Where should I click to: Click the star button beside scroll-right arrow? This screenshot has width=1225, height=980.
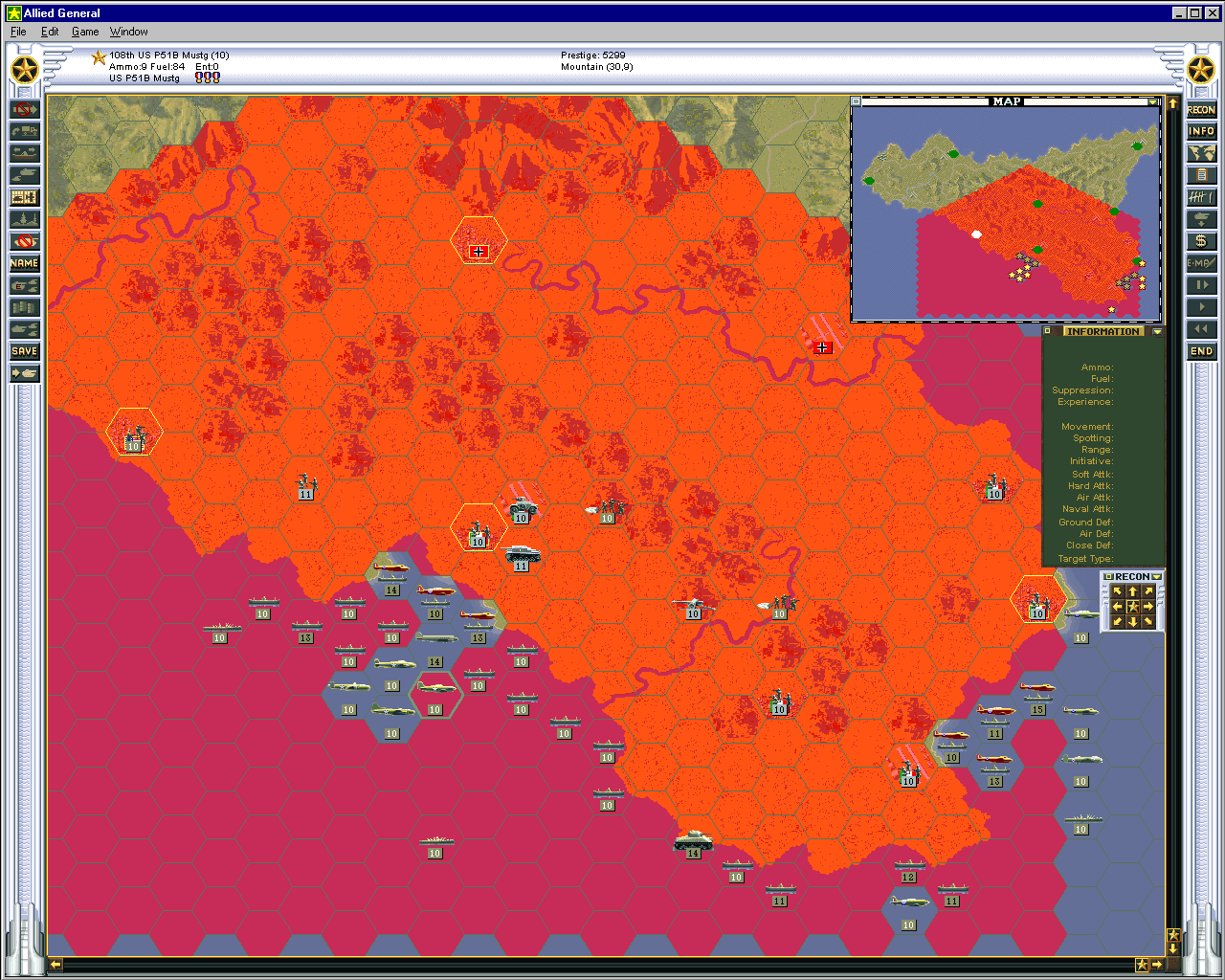[x=1142, y=965]
